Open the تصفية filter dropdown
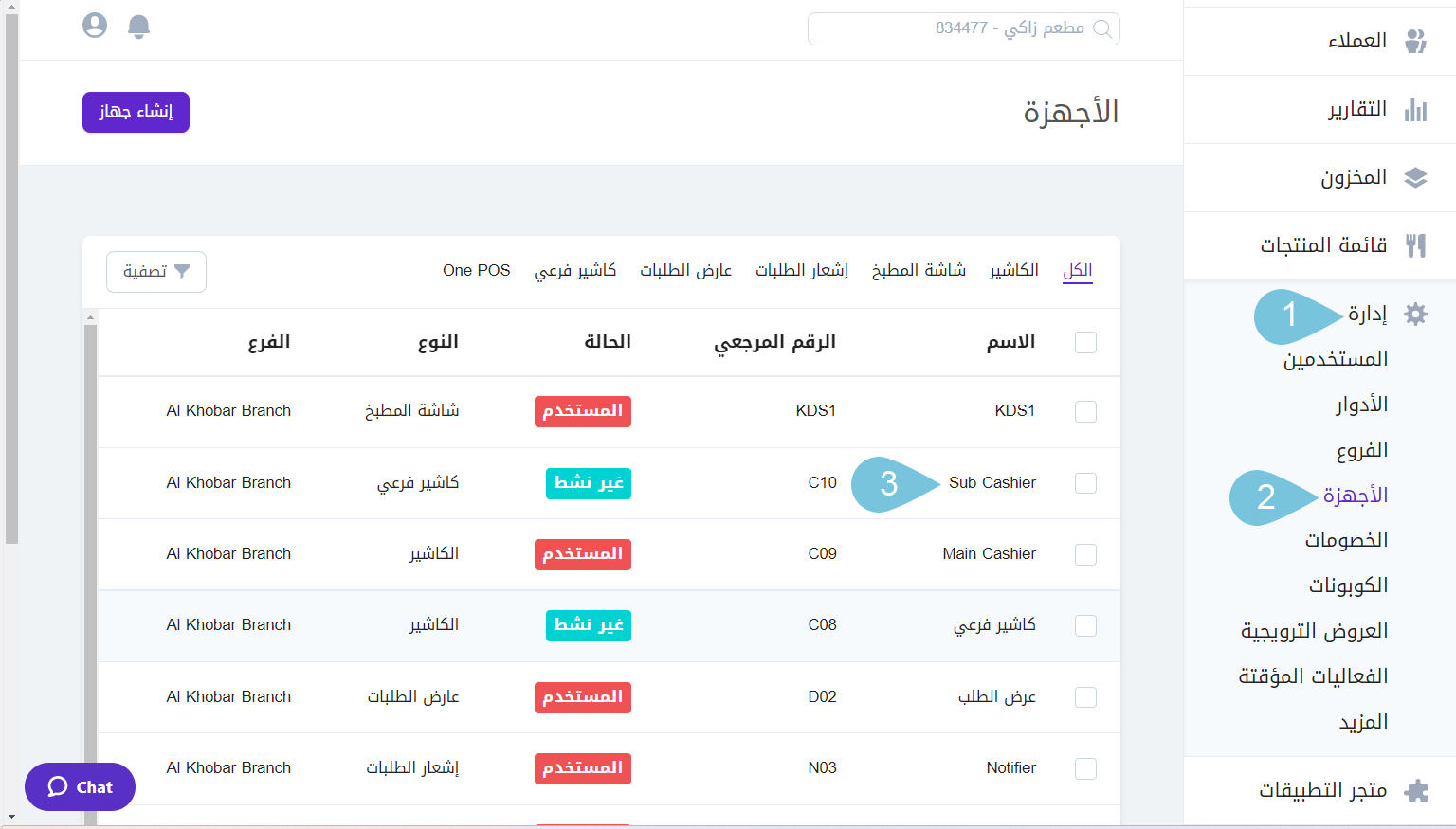Viewport: 1456px width, 829px height. (155, 272)
